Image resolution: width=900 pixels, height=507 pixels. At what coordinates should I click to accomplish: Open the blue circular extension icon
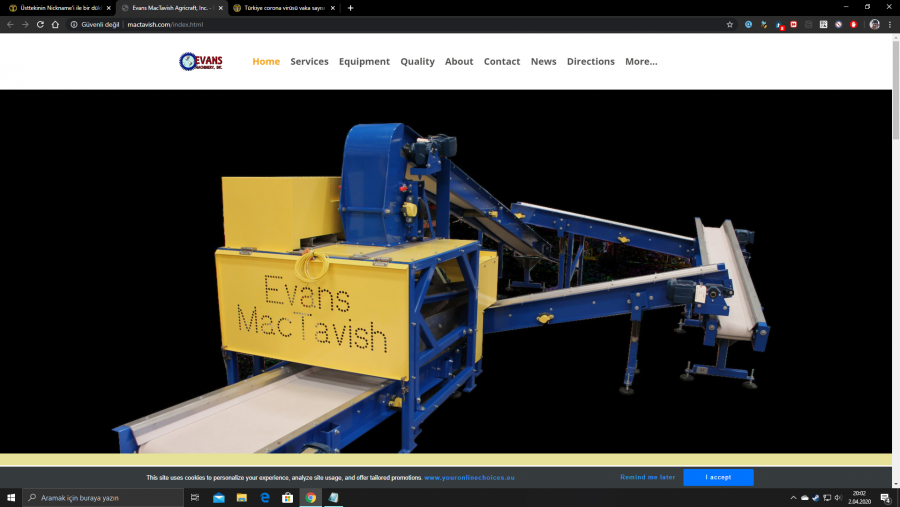tap(748, 24)
